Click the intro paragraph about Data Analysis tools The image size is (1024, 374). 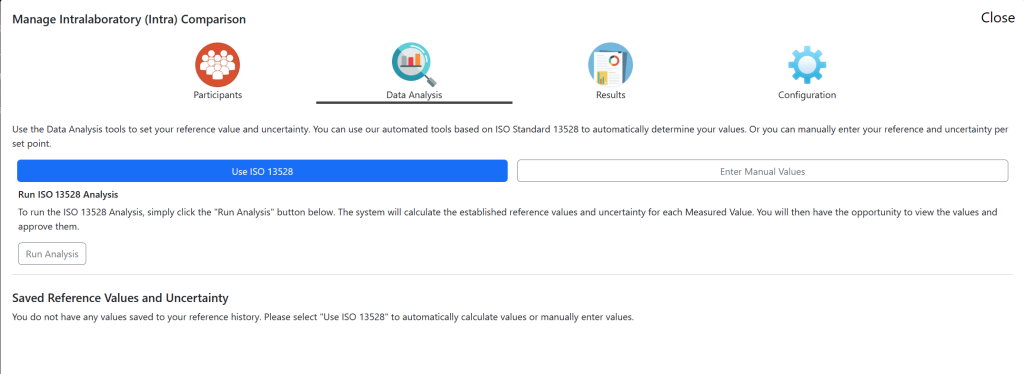511,136
